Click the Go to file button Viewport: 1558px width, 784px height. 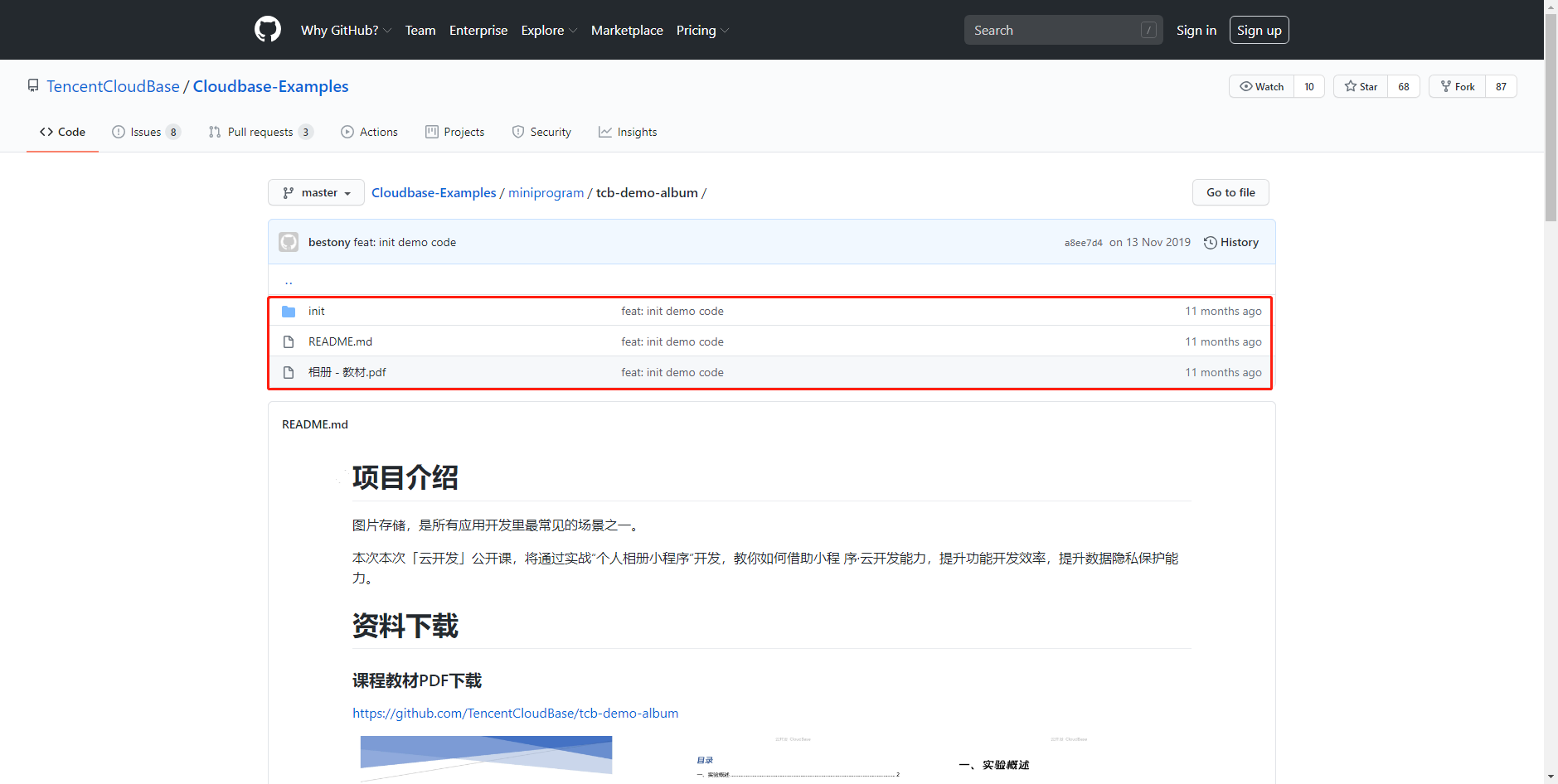1230,192
